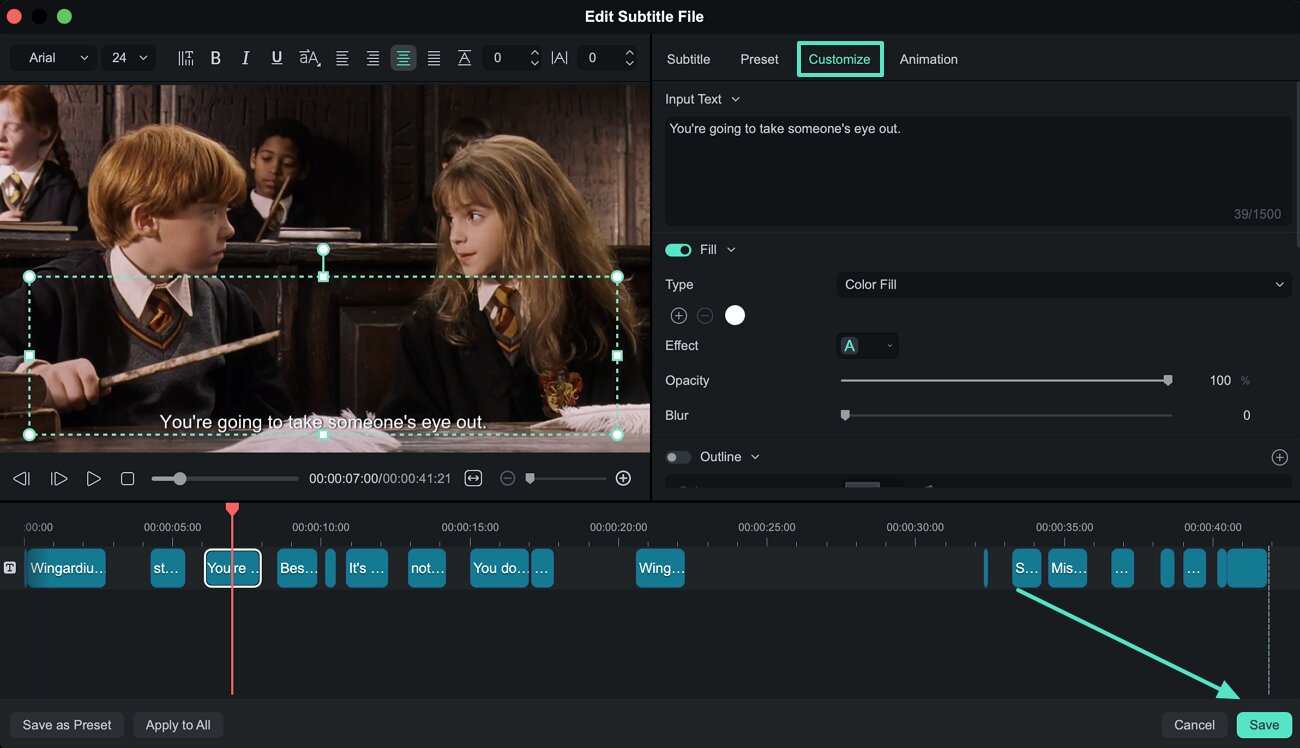Switch to the Preset tab

click(x=759, y=59)
